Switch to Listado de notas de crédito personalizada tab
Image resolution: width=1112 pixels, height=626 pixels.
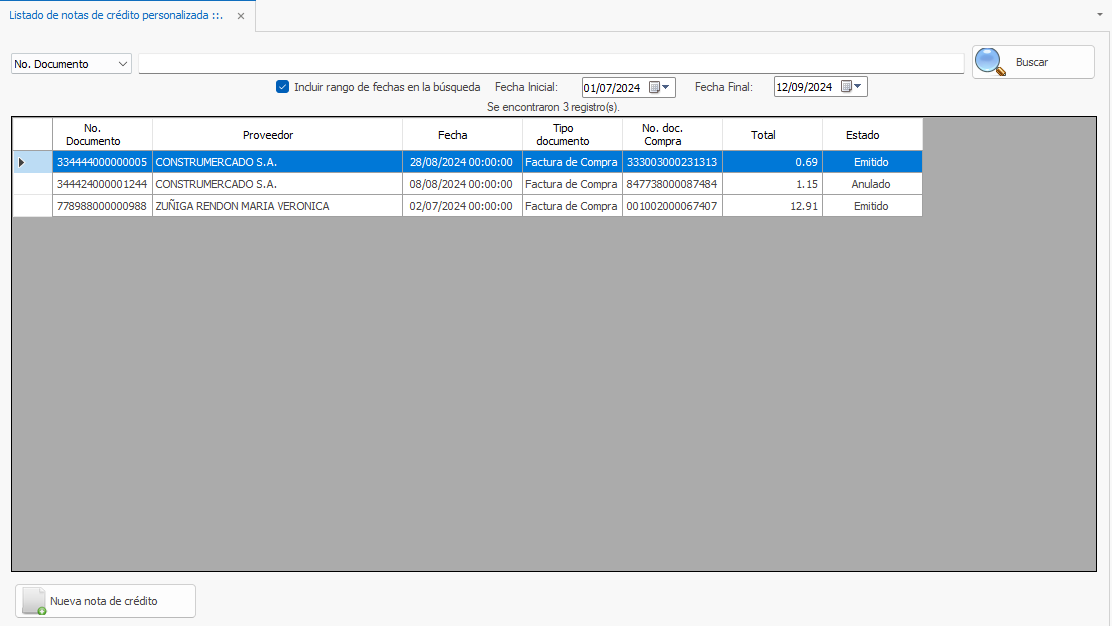pyautogui.click(x=115, y=16)
